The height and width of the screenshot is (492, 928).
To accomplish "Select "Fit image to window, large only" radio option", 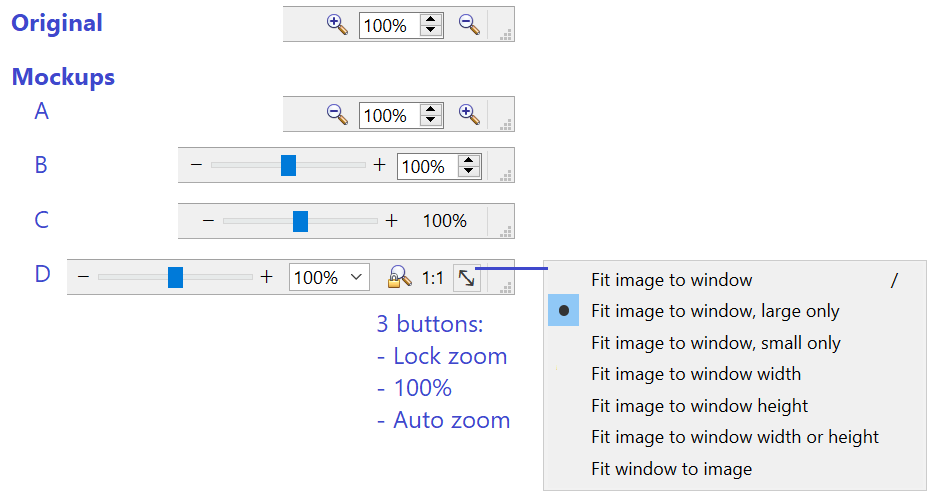I will (715, 311).
